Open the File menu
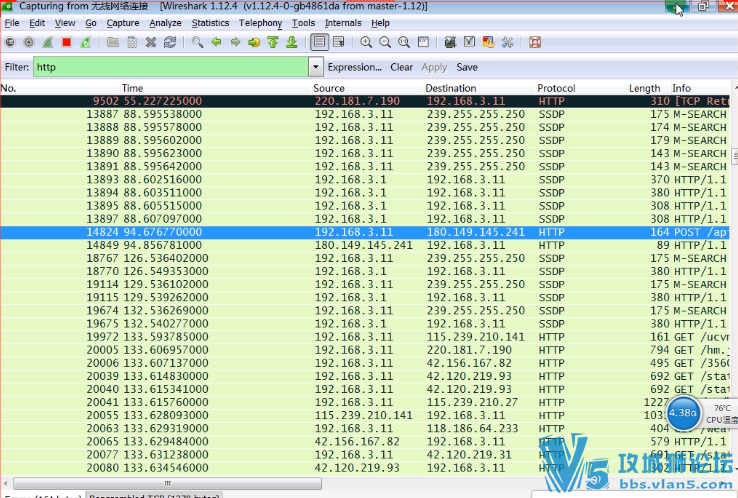Image resolution: width=738 pixels, height=498 pixels. pos(12,23)
